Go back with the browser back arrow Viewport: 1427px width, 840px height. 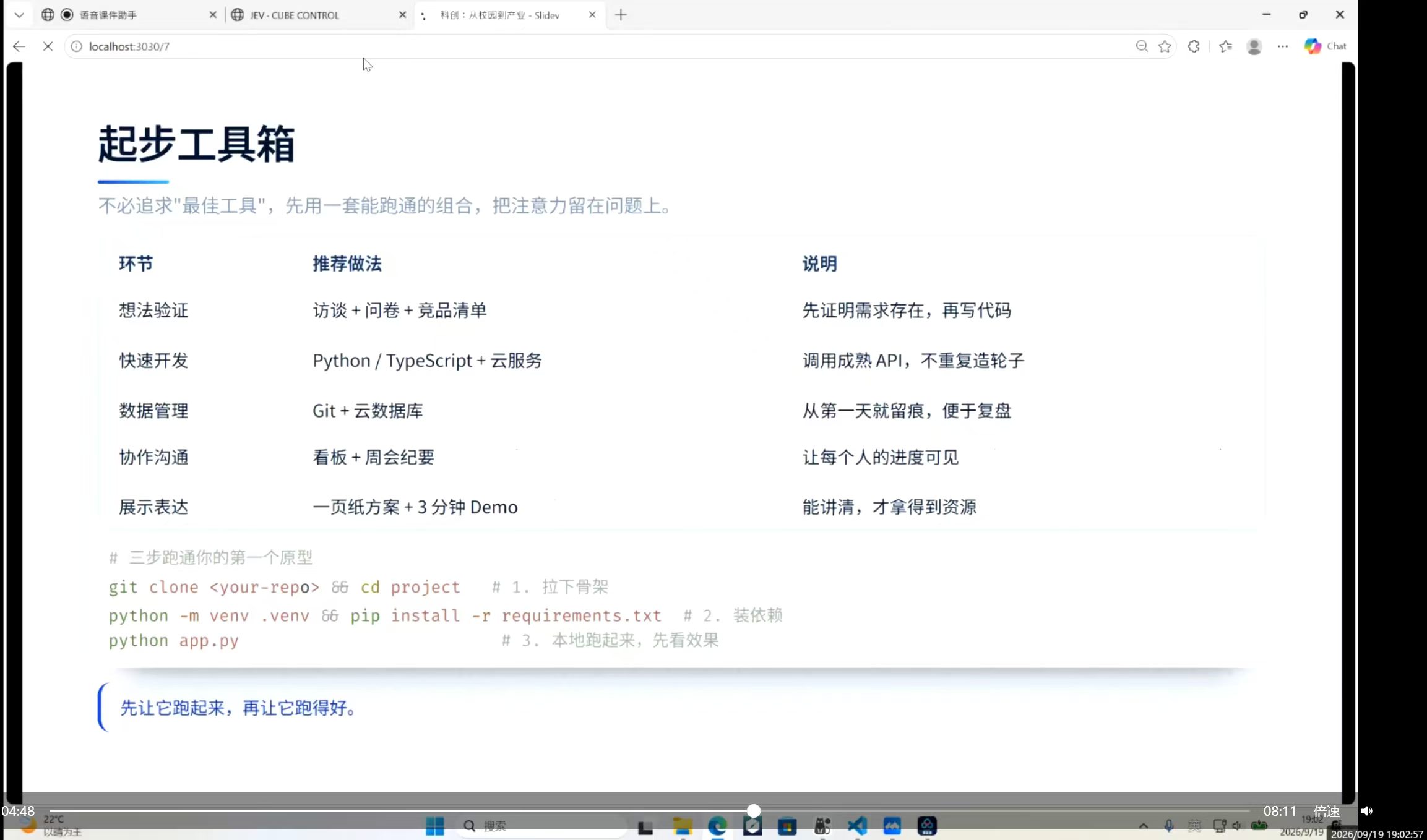(19, 46)
